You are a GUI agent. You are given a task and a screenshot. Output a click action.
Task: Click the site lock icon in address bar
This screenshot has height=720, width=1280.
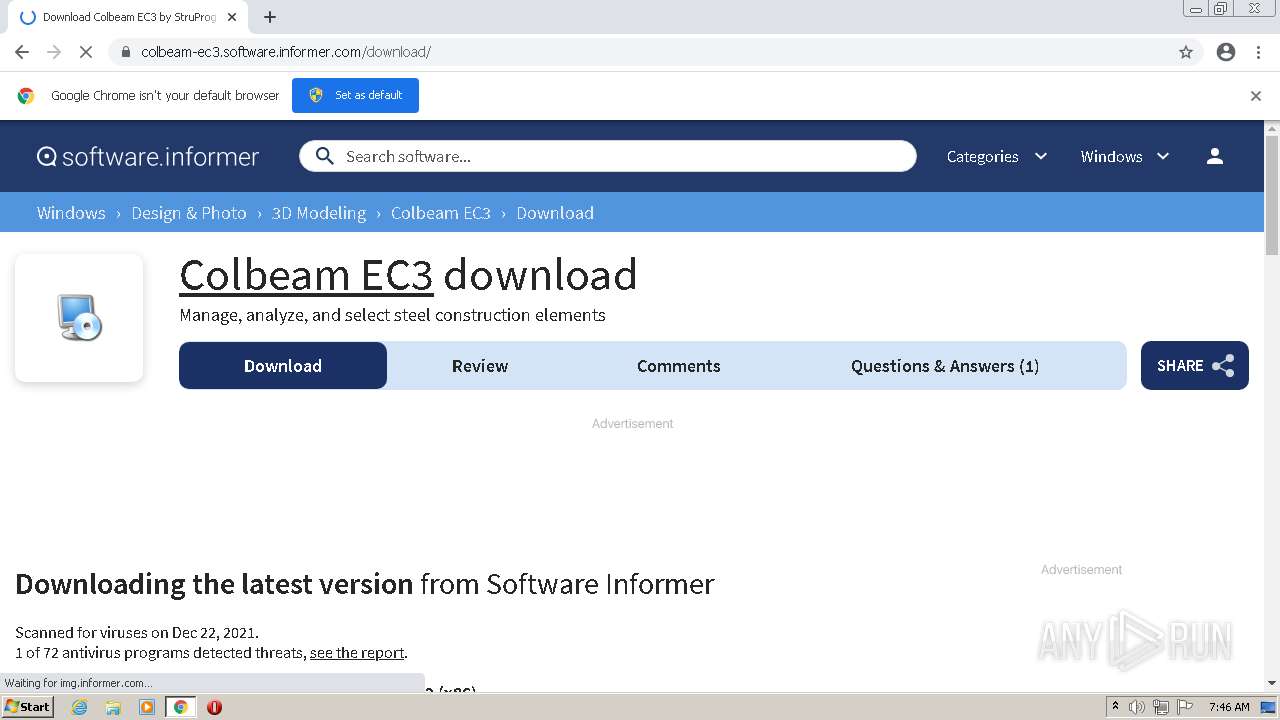(125, 52)
